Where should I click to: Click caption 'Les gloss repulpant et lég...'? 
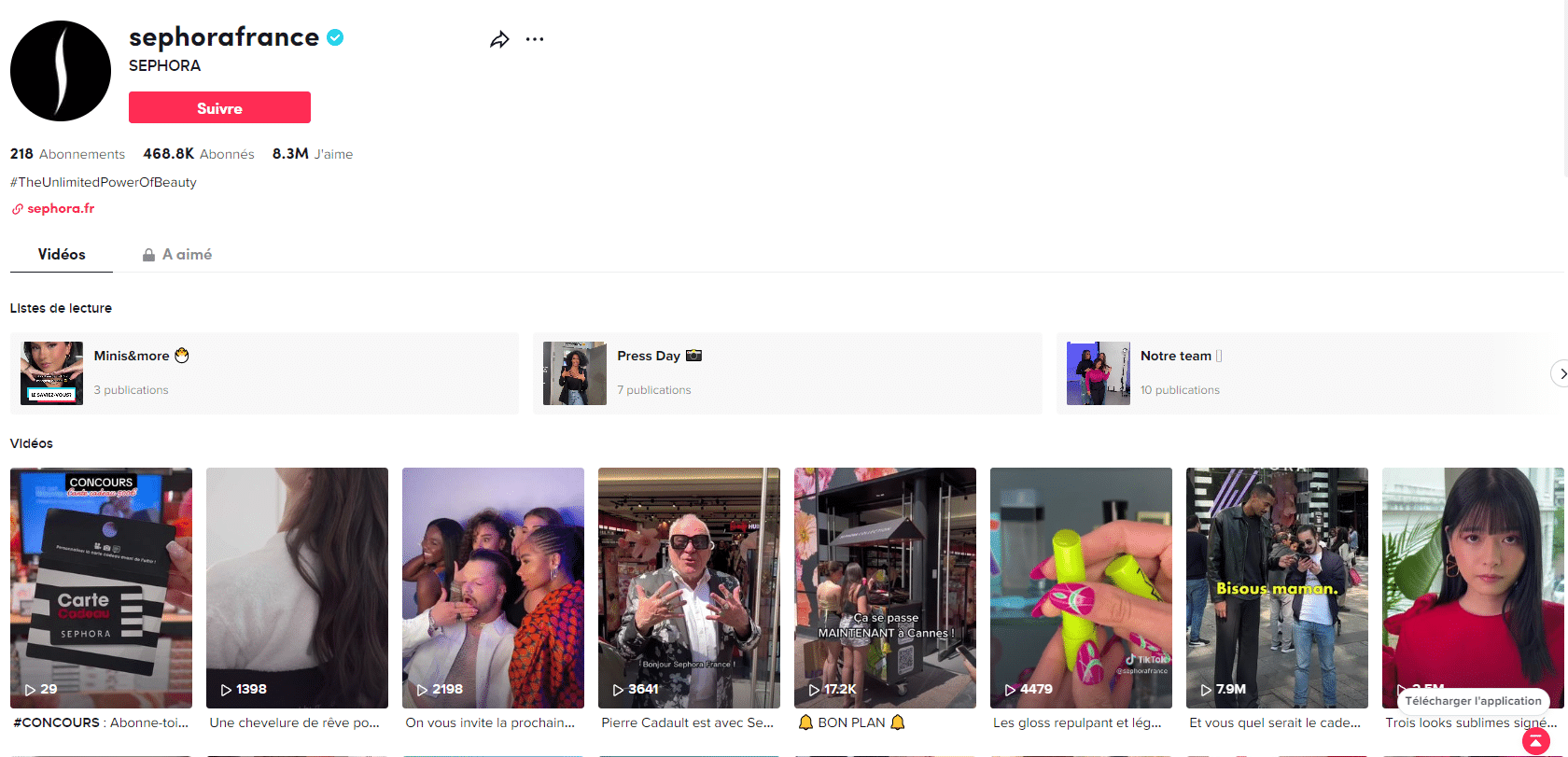point(1077,722)
